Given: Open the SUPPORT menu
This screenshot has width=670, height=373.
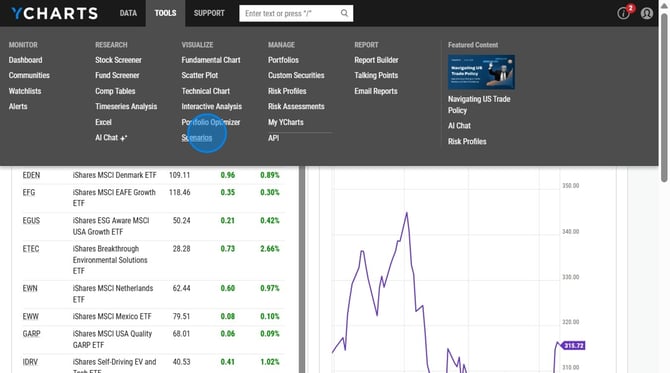Looking at the screenshot, I should [209, 13].
